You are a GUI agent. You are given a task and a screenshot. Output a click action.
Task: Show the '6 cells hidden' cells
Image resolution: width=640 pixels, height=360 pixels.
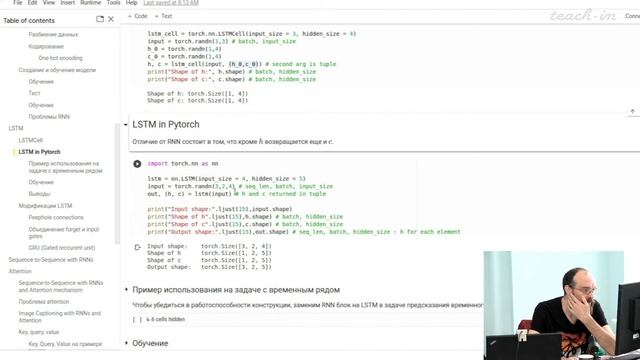click(165, 319)
